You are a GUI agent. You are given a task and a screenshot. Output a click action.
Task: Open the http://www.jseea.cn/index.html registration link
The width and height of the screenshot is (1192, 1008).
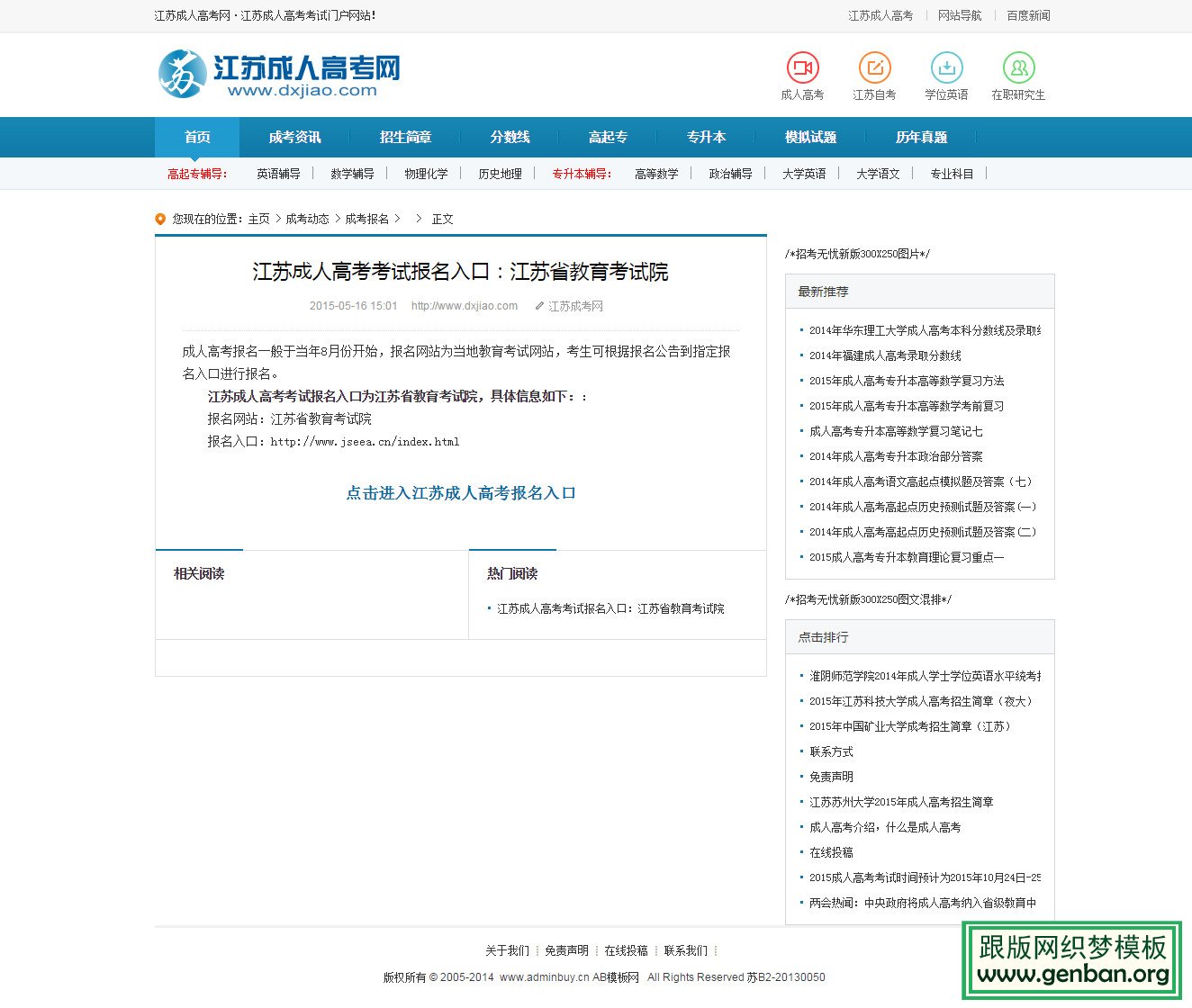[x=364, y=441]
